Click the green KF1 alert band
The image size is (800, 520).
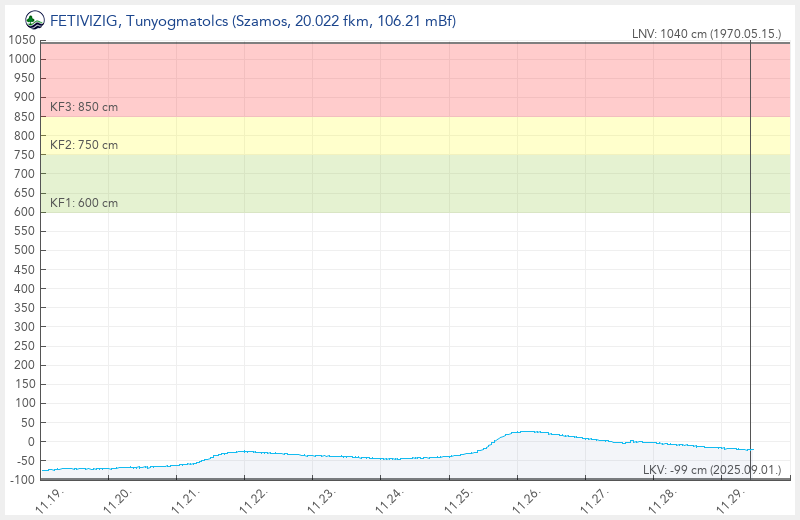point(400,183)
